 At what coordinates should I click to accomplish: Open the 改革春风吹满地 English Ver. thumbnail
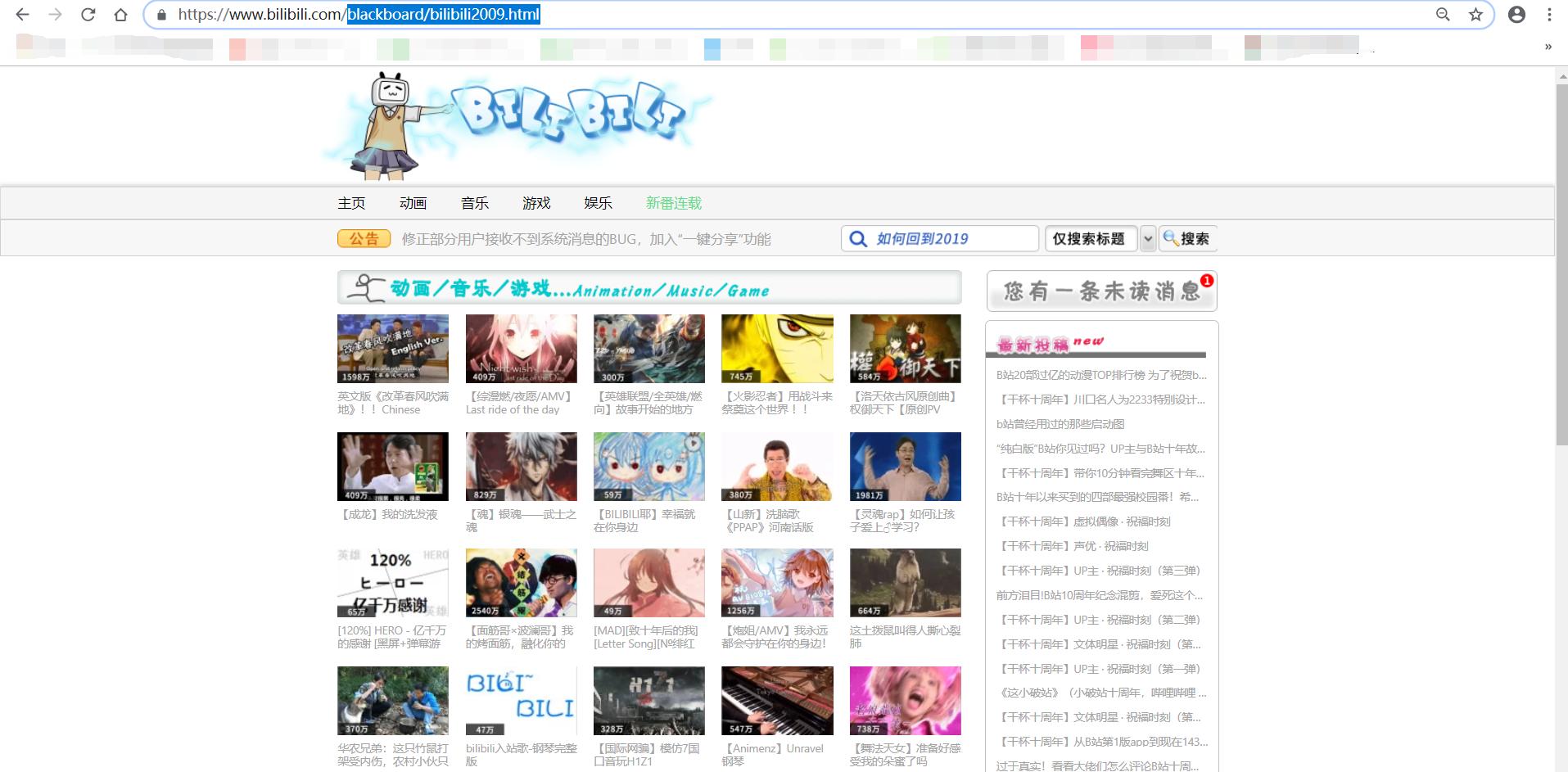pyautogui.click(x=393, y=349)
